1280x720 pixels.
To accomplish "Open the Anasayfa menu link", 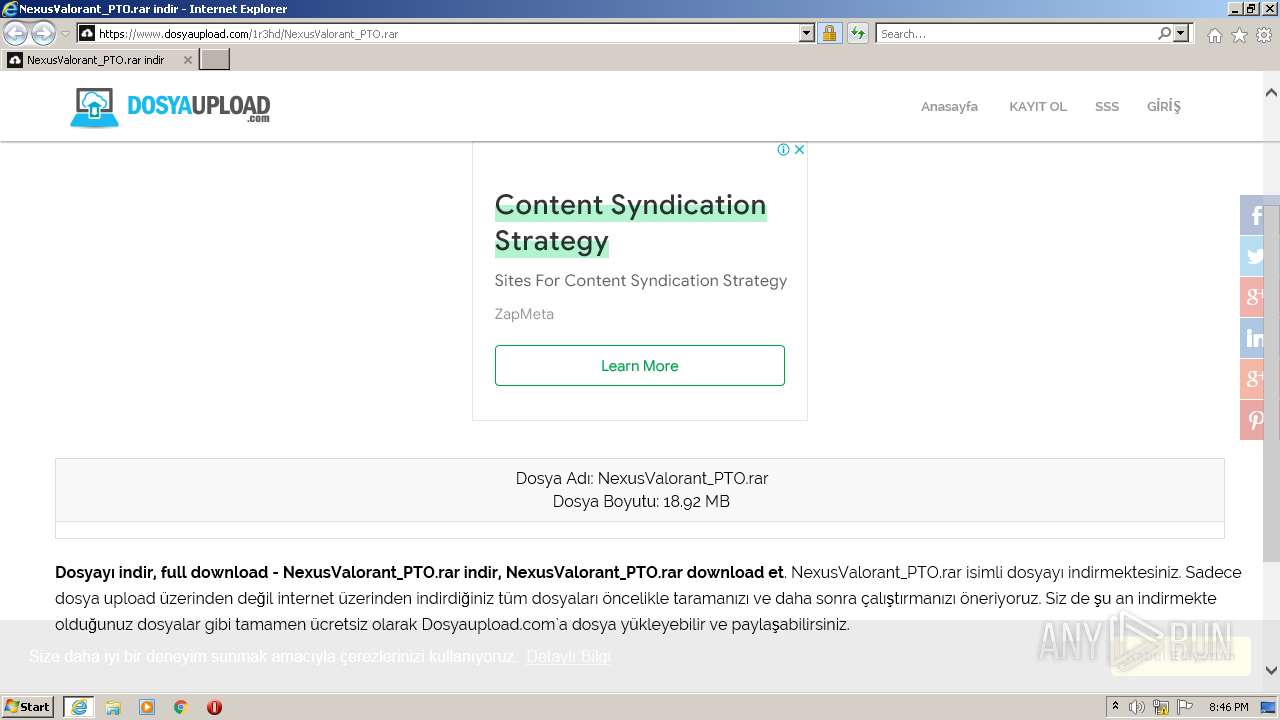I will click(949, 106).
